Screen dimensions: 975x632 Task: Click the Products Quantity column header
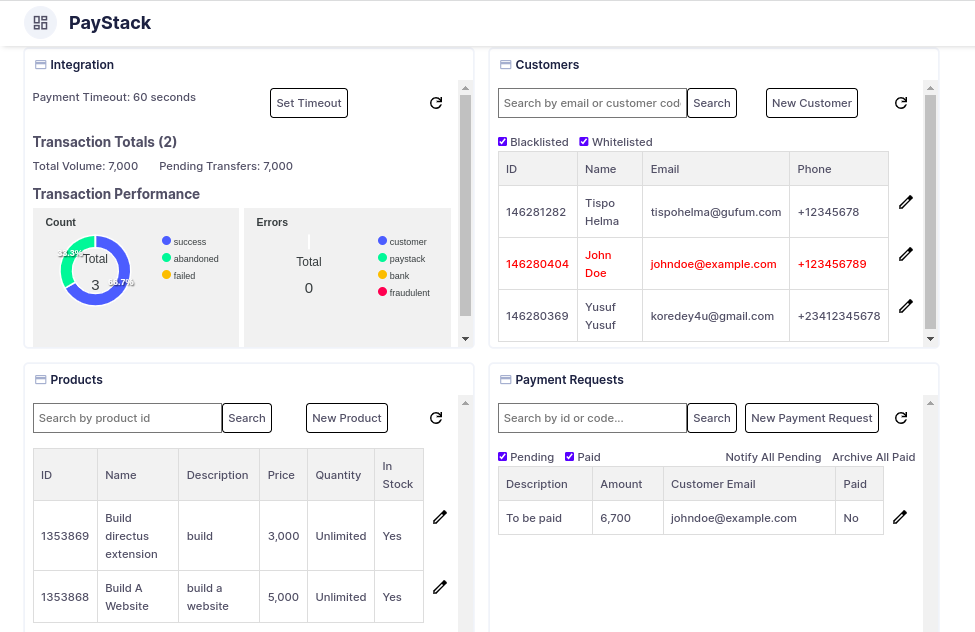point(341,475)
